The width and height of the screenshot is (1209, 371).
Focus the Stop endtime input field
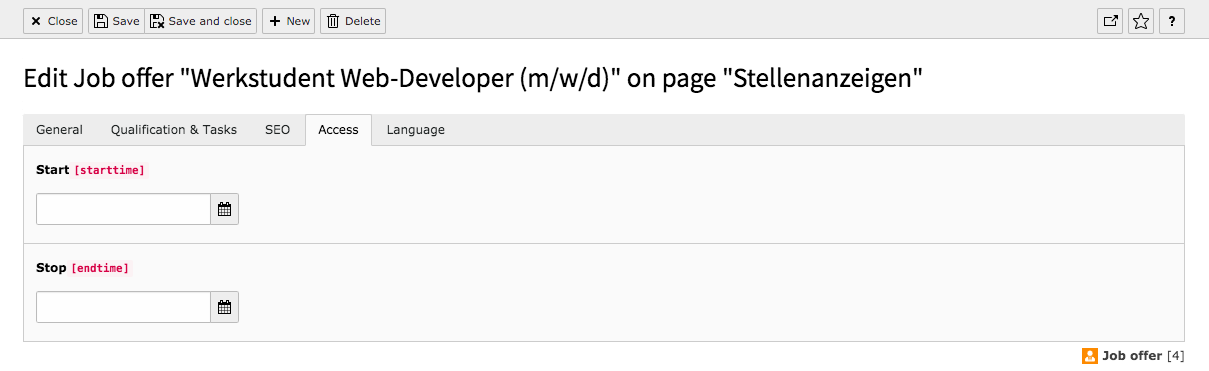[123, 307]
